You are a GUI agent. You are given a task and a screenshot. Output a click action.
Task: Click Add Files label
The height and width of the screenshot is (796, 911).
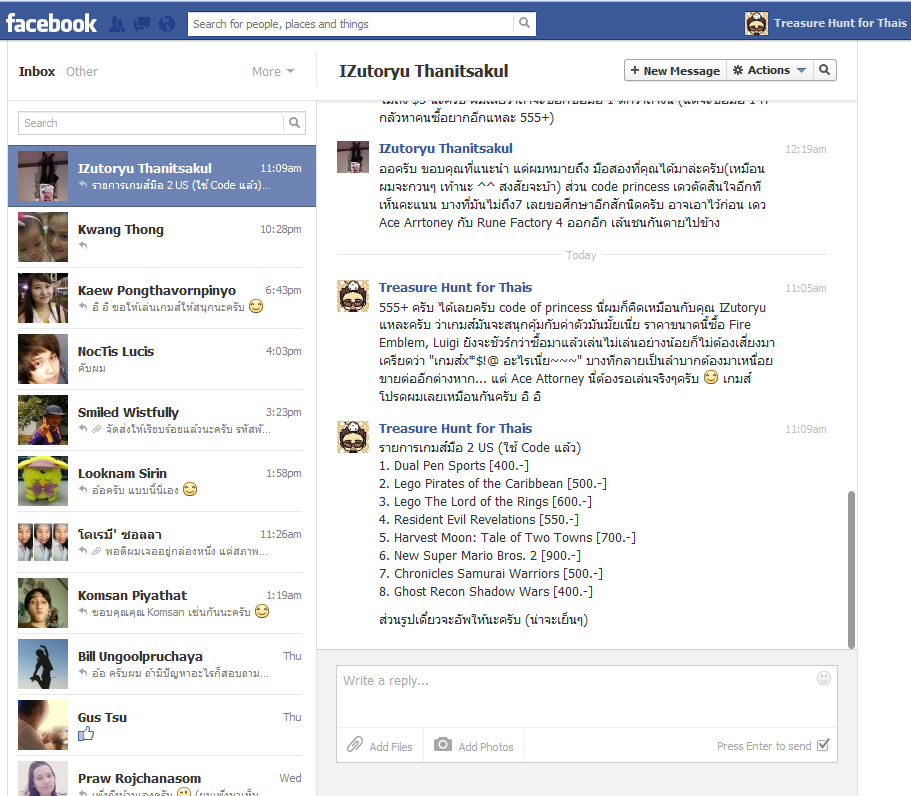391,747
